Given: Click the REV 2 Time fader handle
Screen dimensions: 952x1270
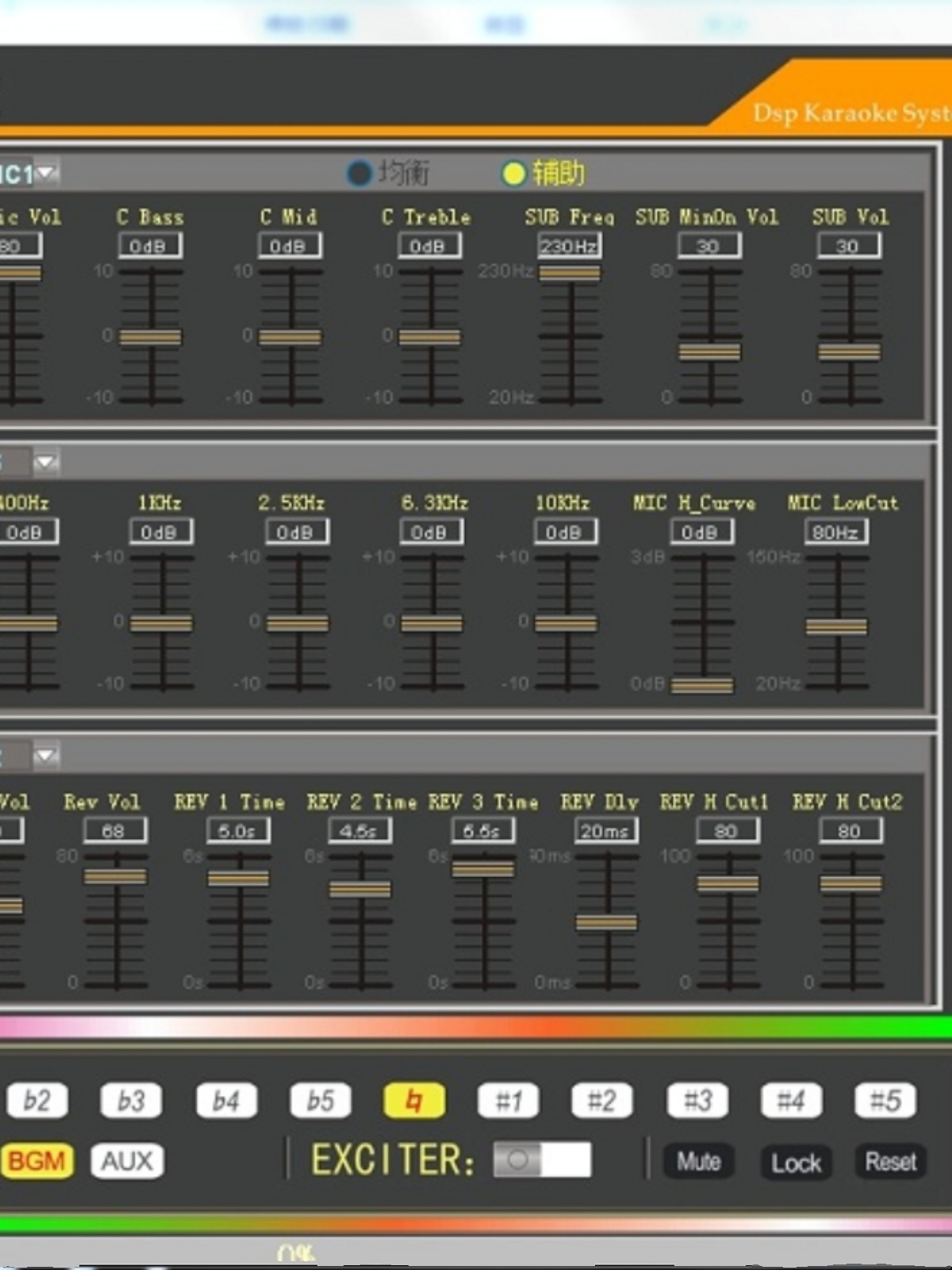Looking at the screenshot, I should [x=361, y=889].
